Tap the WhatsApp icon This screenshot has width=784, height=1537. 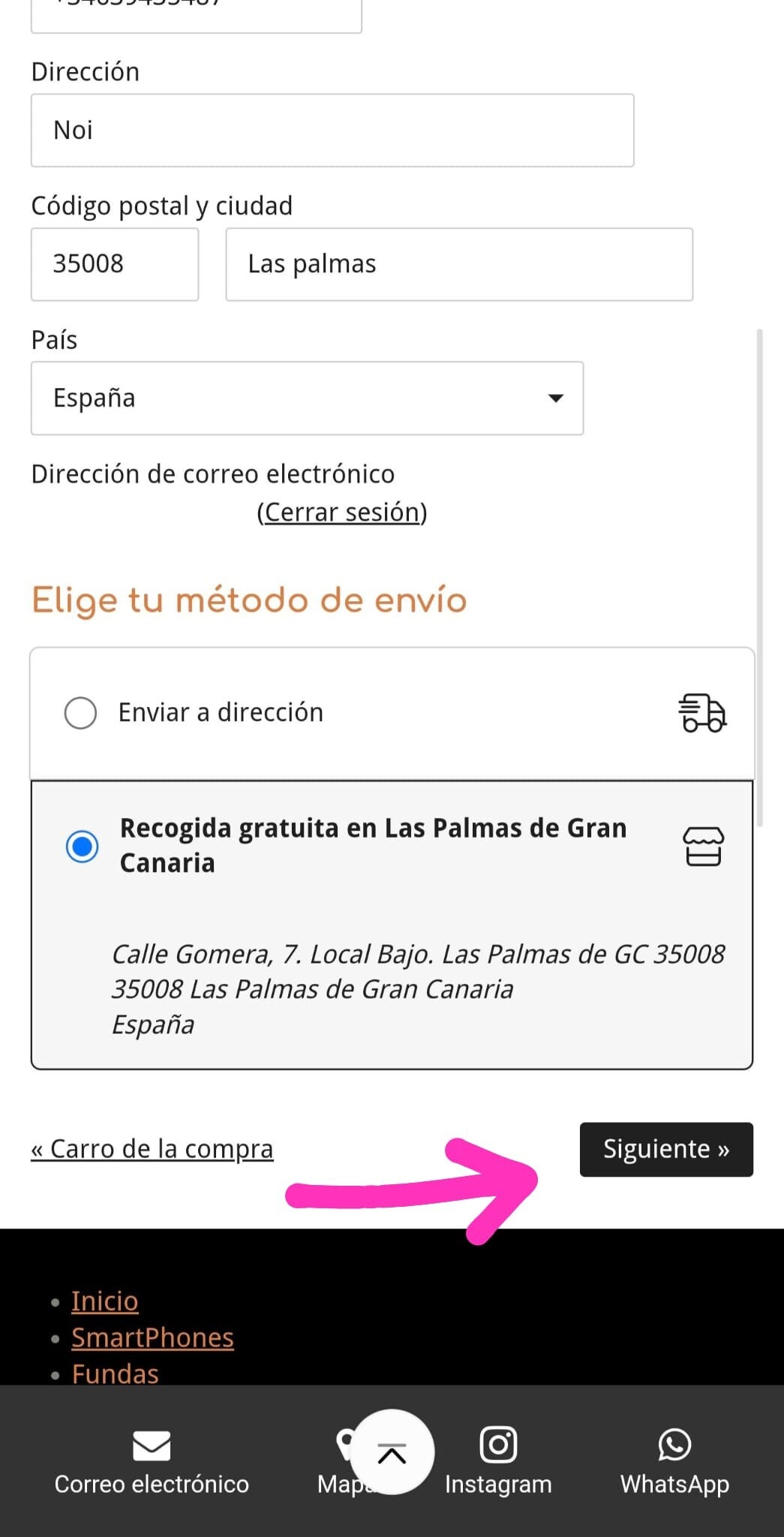(x=674, y=1444)
